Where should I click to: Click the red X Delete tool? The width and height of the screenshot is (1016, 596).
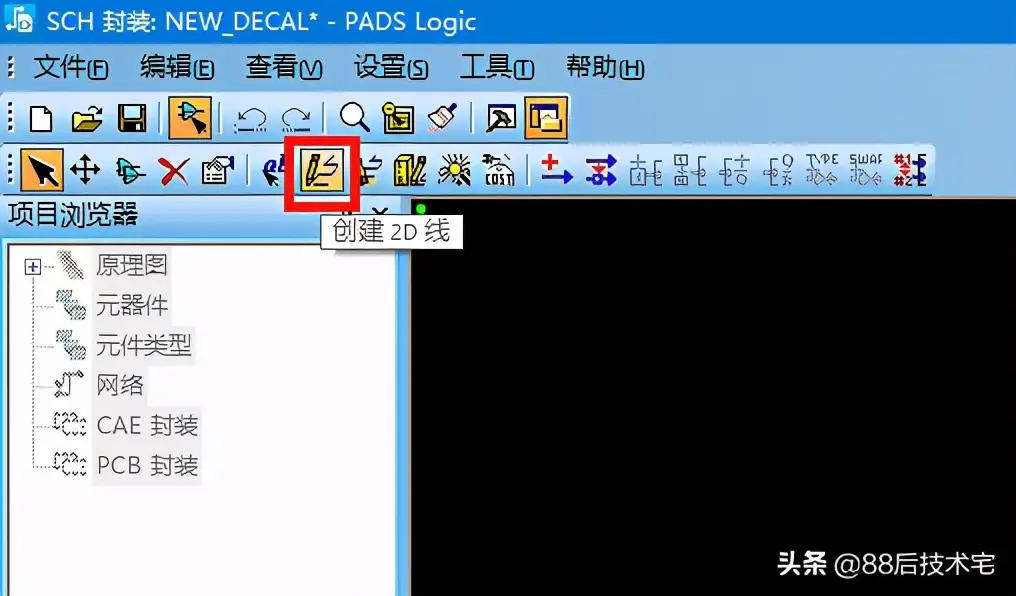174,172
